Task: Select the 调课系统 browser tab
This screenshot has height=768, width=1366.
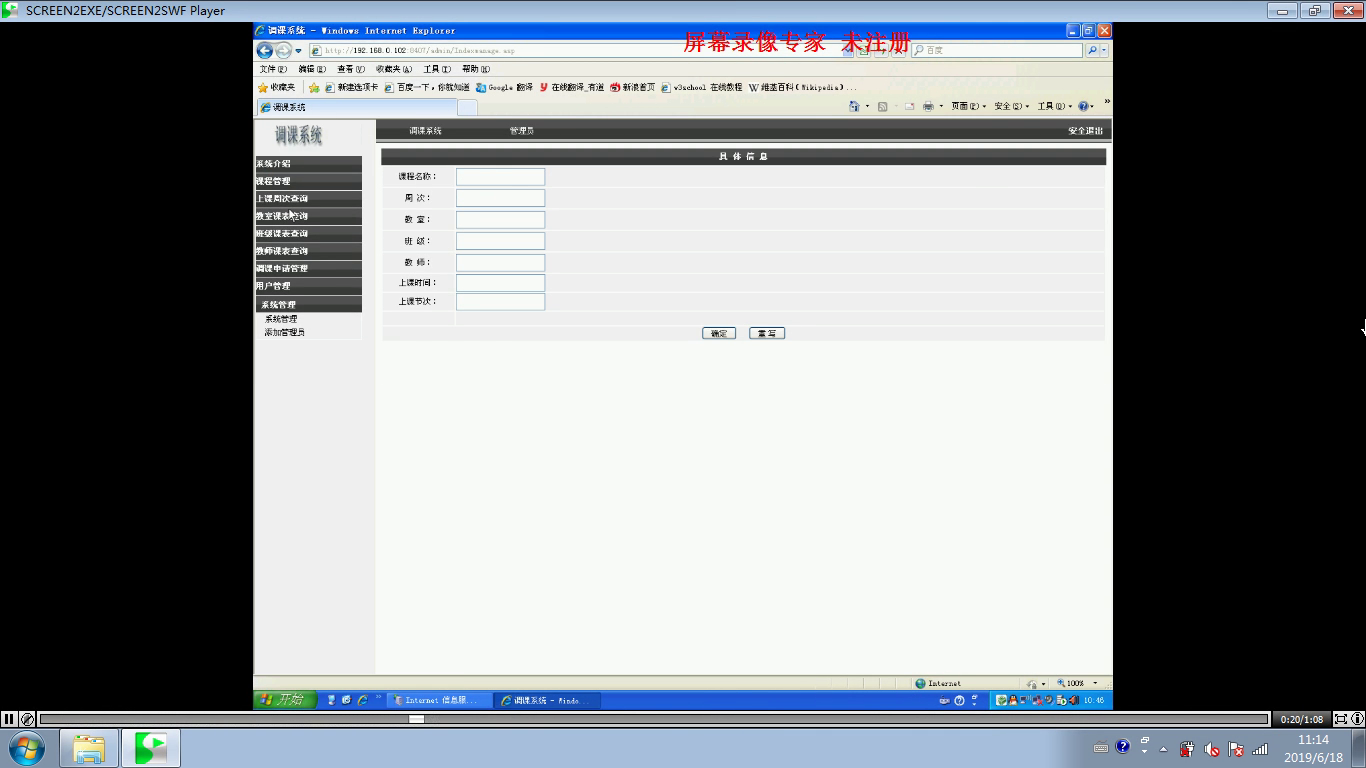Action: 357,107
